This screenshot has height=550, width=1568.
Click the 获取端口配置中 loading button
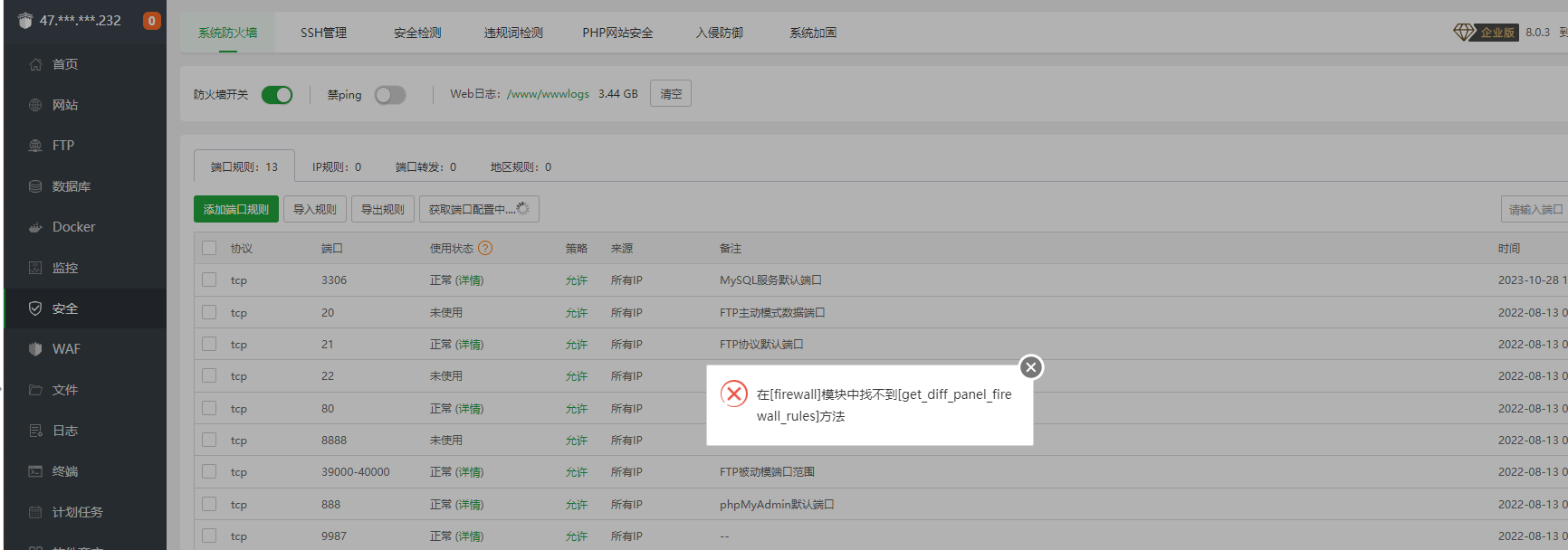click(479, 209)
